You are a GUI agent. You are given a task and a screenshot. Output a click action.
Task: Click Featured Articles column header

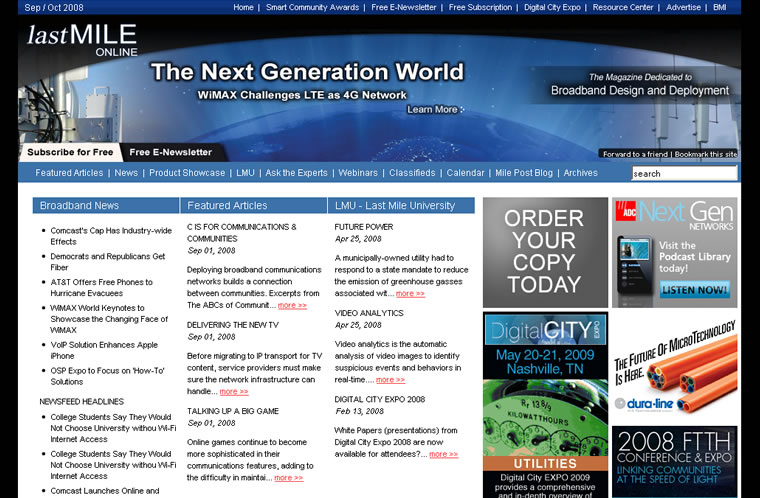[x=253, y=206]
